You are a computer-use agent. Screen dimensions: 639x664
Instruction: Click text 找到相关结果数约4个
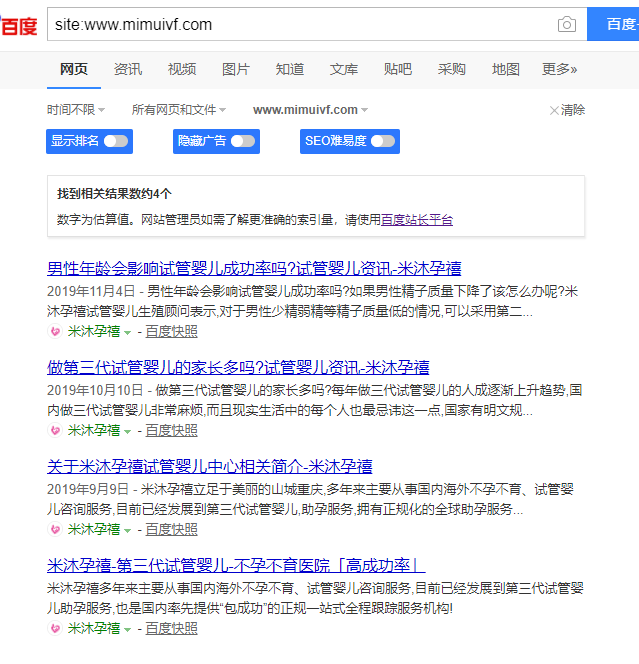(114, 194)
